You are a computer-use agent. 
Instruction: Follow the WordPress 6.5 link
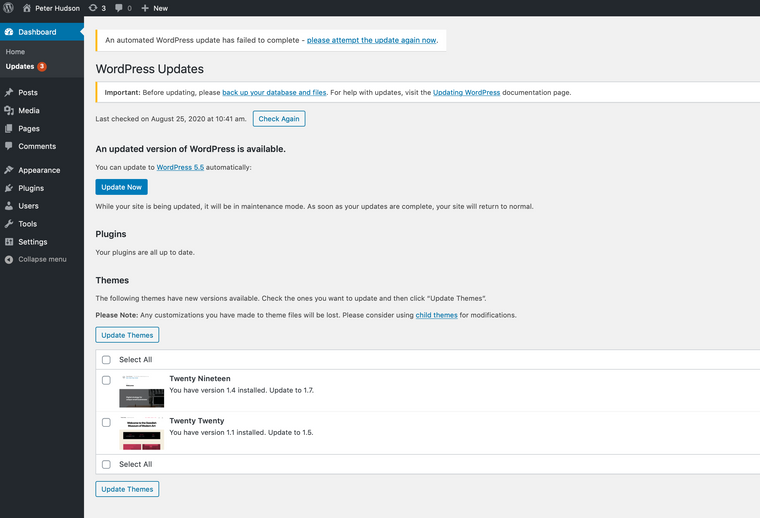tap(180, 167)
